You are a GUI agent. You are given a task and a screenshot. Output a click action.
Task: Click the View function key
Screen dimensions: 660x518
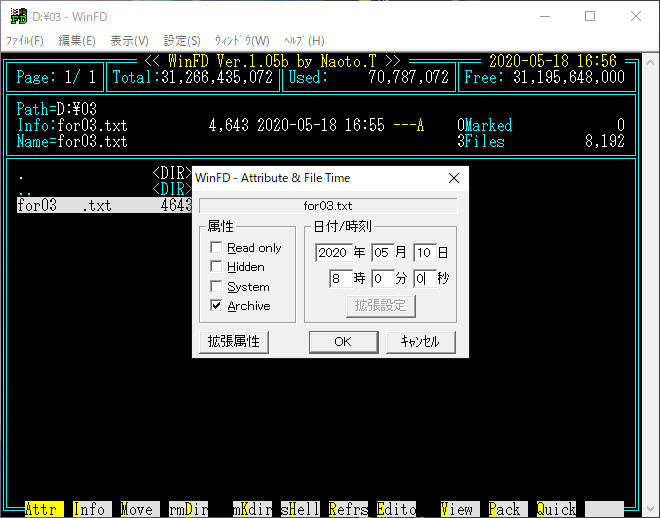click(x=460, y=509)
